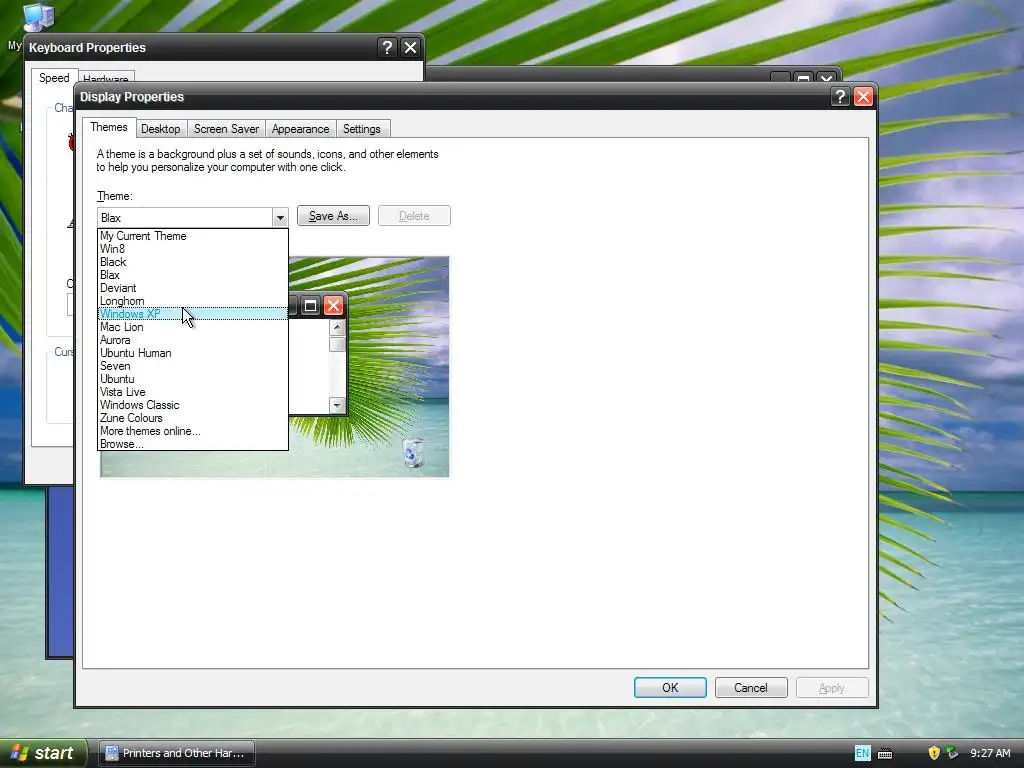Select My Current Theme from list
1024x768 pixels.
[193, 236]
